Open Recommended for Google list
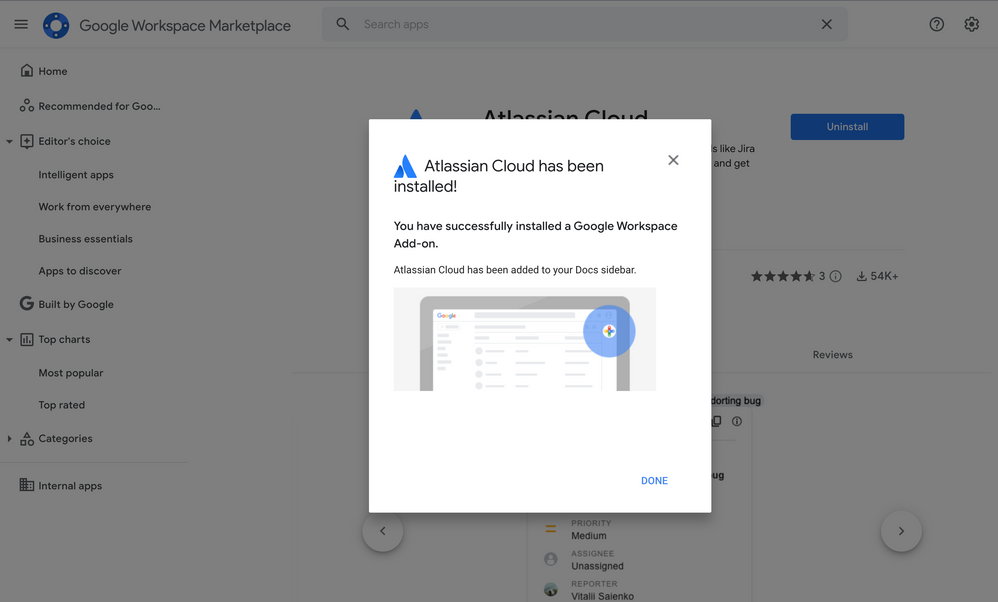Screen dimensions: 998x602 pyautogui.click(x=99, y=106)
